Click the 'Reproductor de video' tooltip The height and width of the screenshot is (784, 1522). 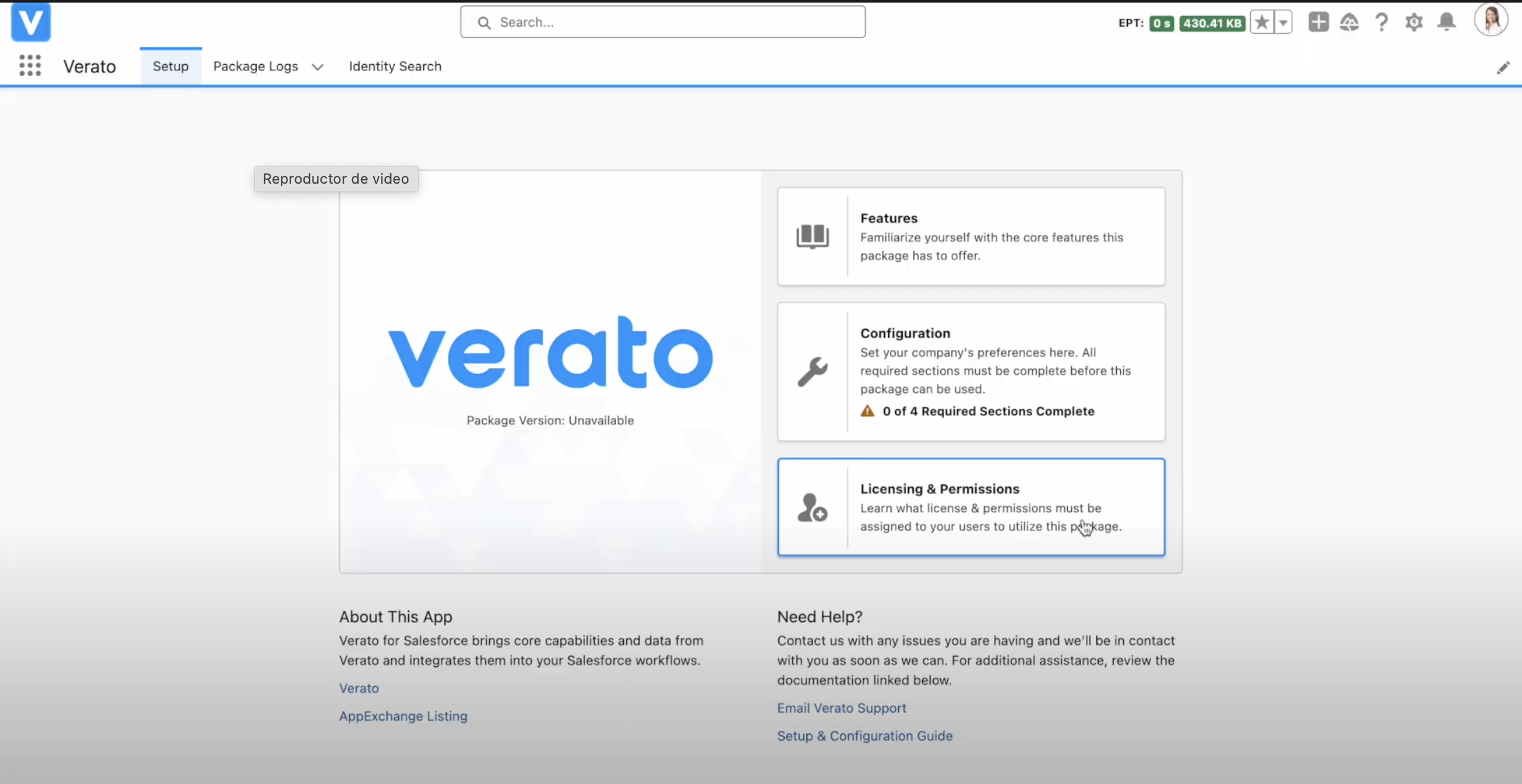(336, 179)
